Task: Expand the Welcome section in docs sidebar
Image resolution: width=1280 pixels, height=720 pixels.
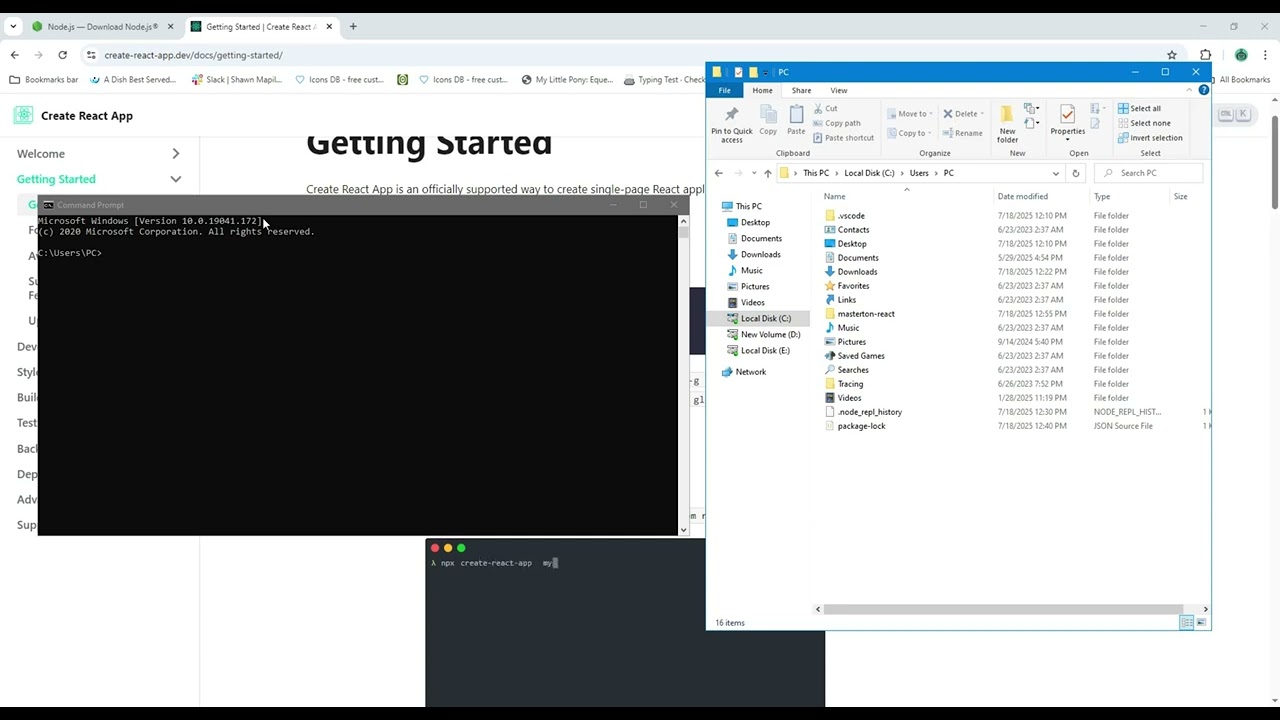Action: click(x=175, y=153)
